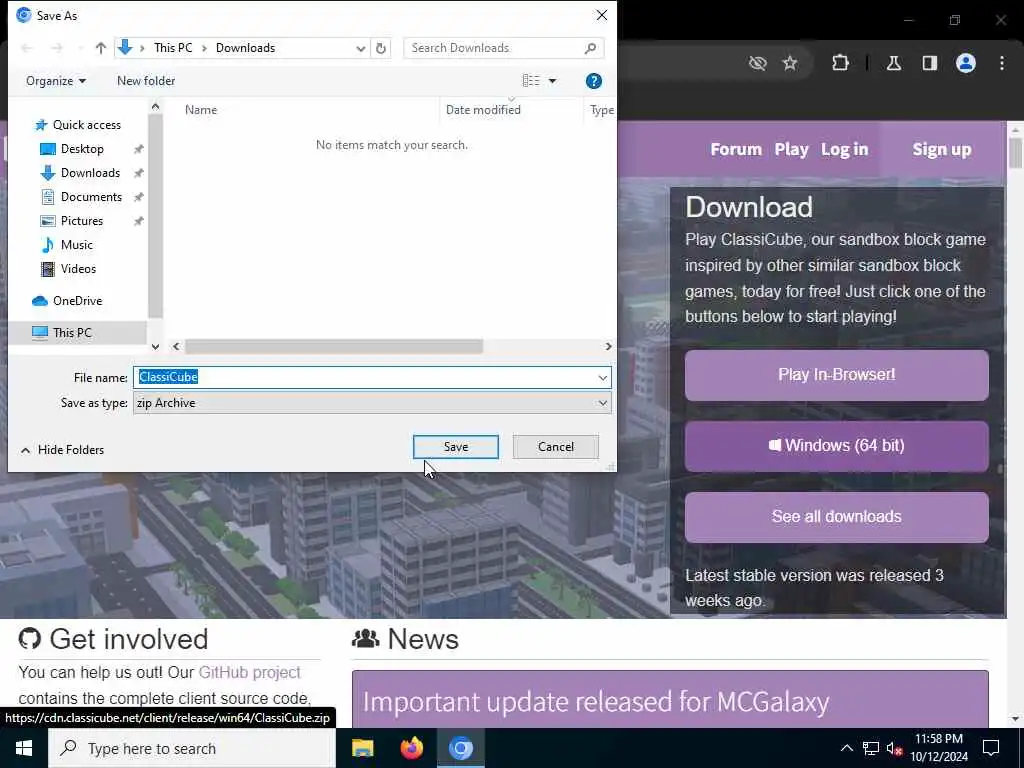
Task: Go up one folder level
Action: click(101, 48)
